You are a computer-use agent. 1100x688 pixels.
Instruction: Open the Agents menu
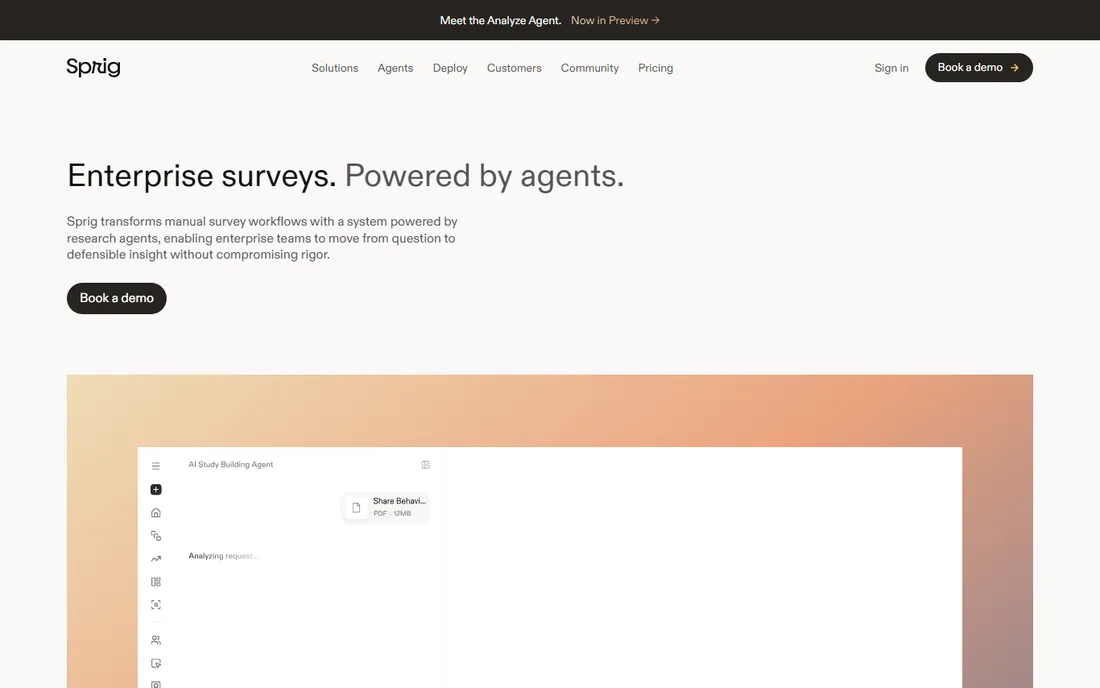coord(395,68)
